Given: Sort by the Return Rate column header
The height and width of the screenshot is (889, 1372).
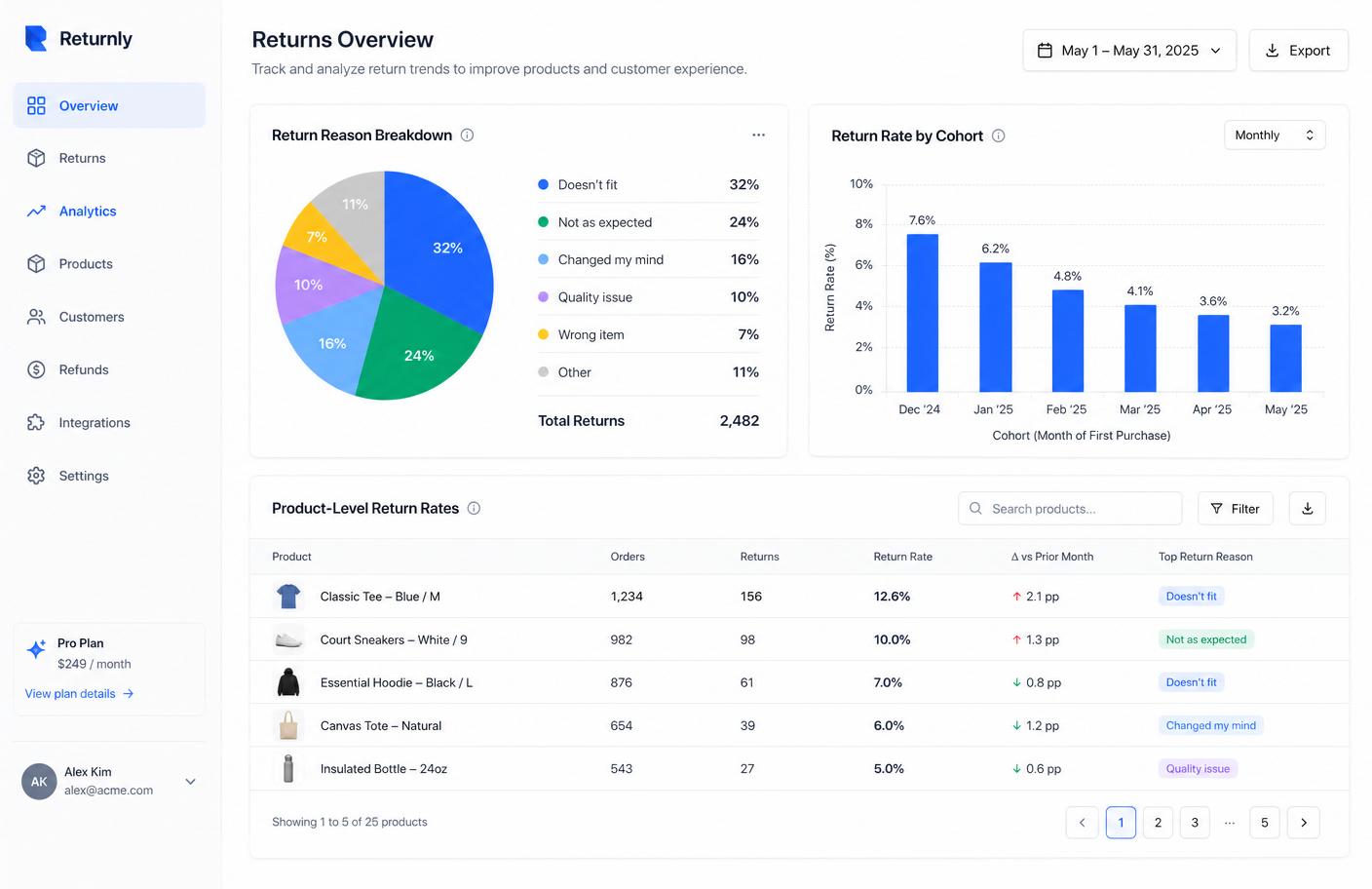Looking at the screenshot, I should [x=902, y=557].
